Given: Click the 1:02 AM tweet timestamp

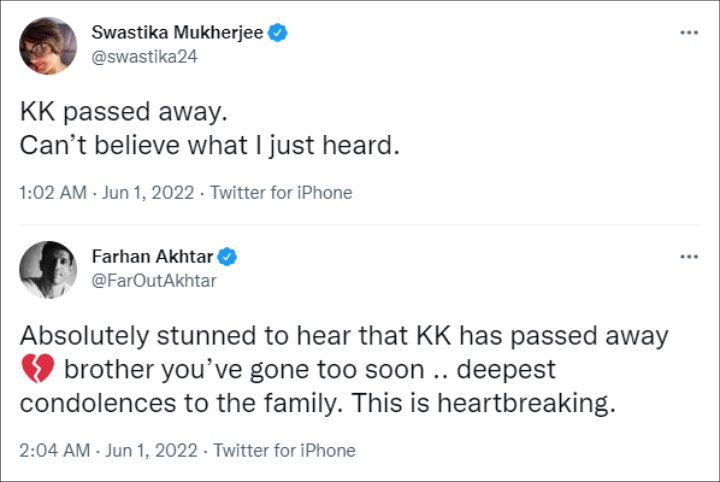Looking at the screenshot, I should click(x=54, y=192).
